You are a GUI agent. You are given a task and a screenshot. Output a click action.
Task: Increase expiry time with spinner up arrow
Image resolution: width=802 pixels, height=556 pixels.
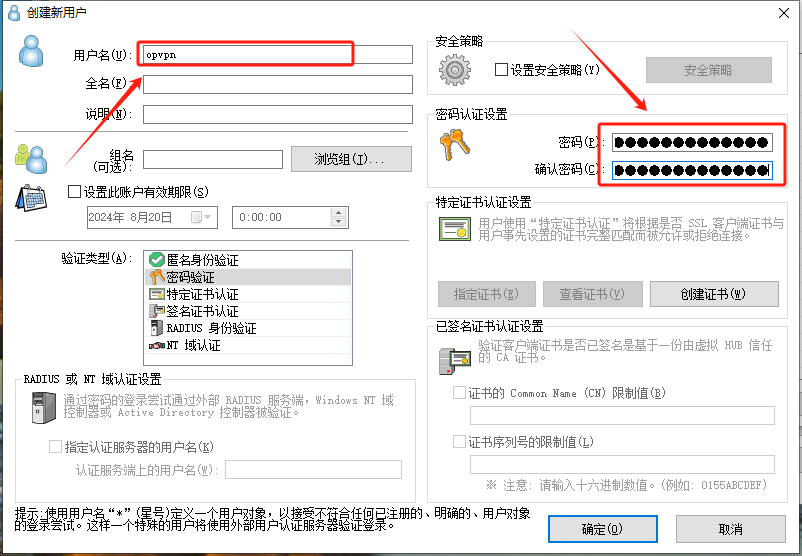click(x=339, y=212)
